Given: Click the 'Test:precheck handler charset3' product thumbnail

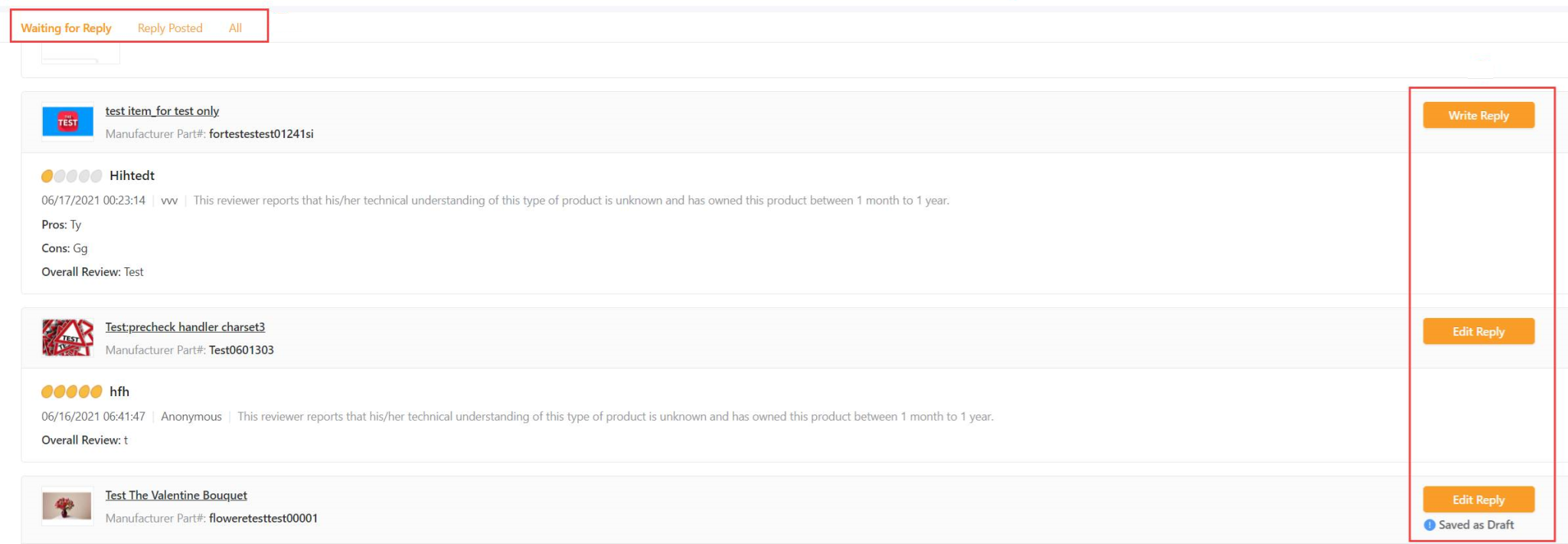Looking at the screenshot, I should pyautogui.click(x=66, y=337).
